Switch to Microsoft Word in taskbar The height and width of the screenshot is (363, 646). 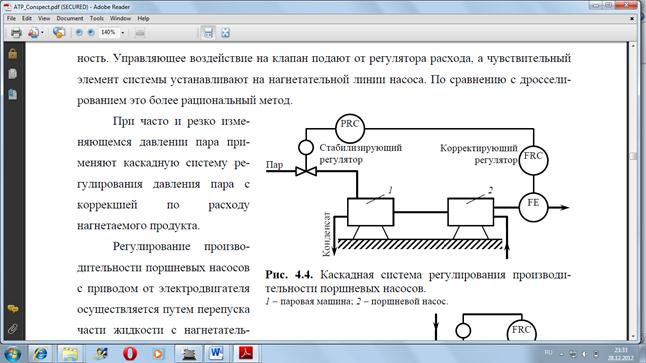tap(216, 354)
